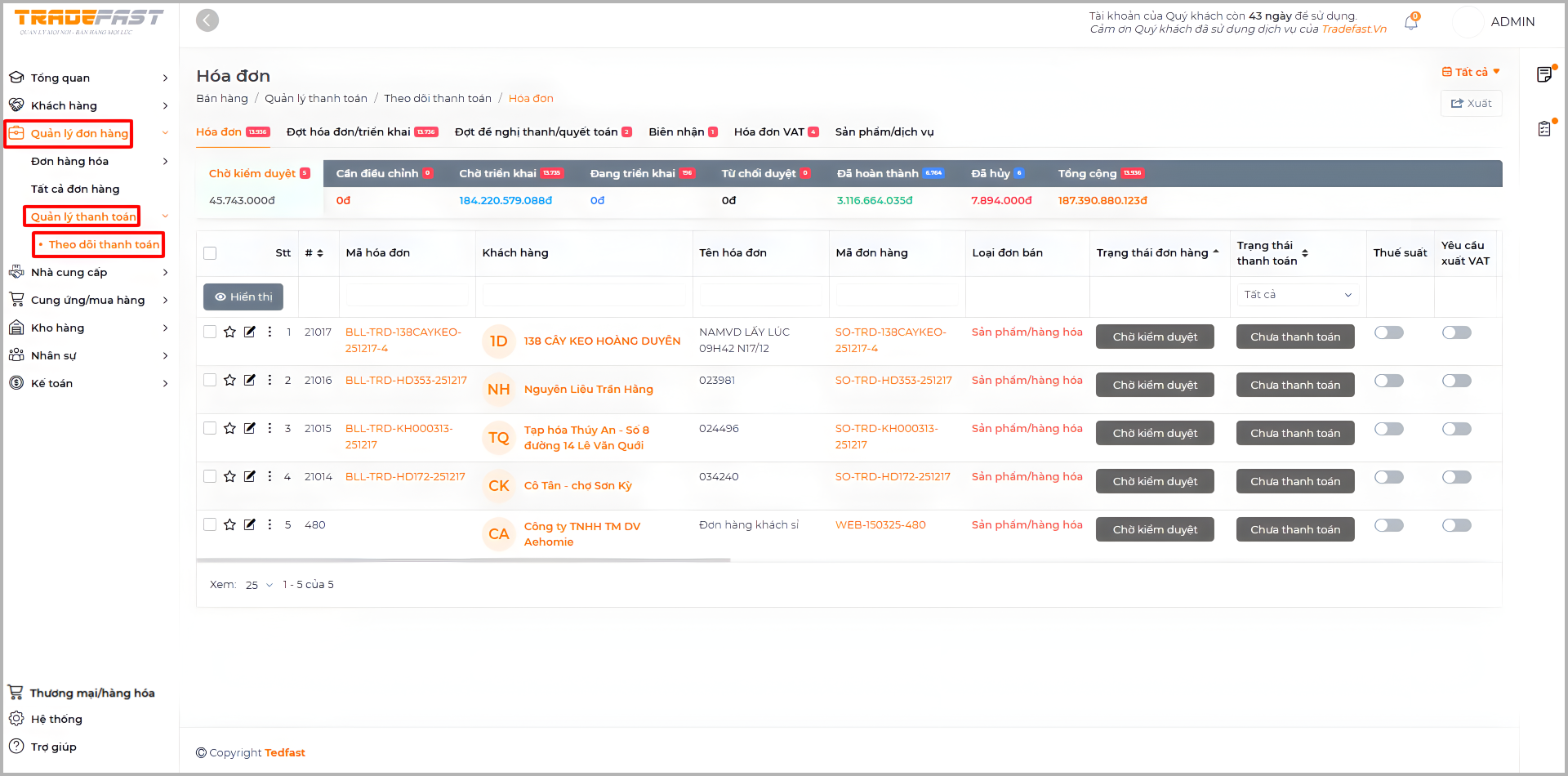
Task: Click the circular back arrow button
Action: (207, 20)
